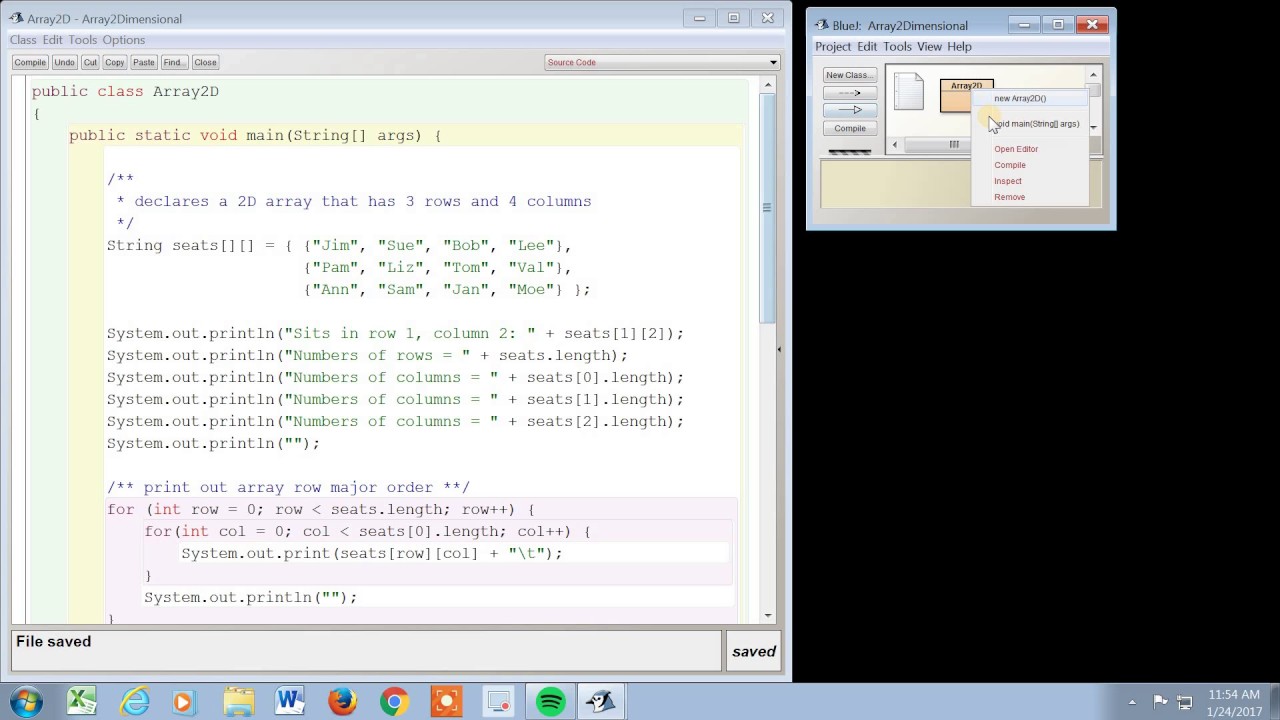Click the Windows Start button
This screenshot has height=720, width=1280.
(x=27, y=701)
